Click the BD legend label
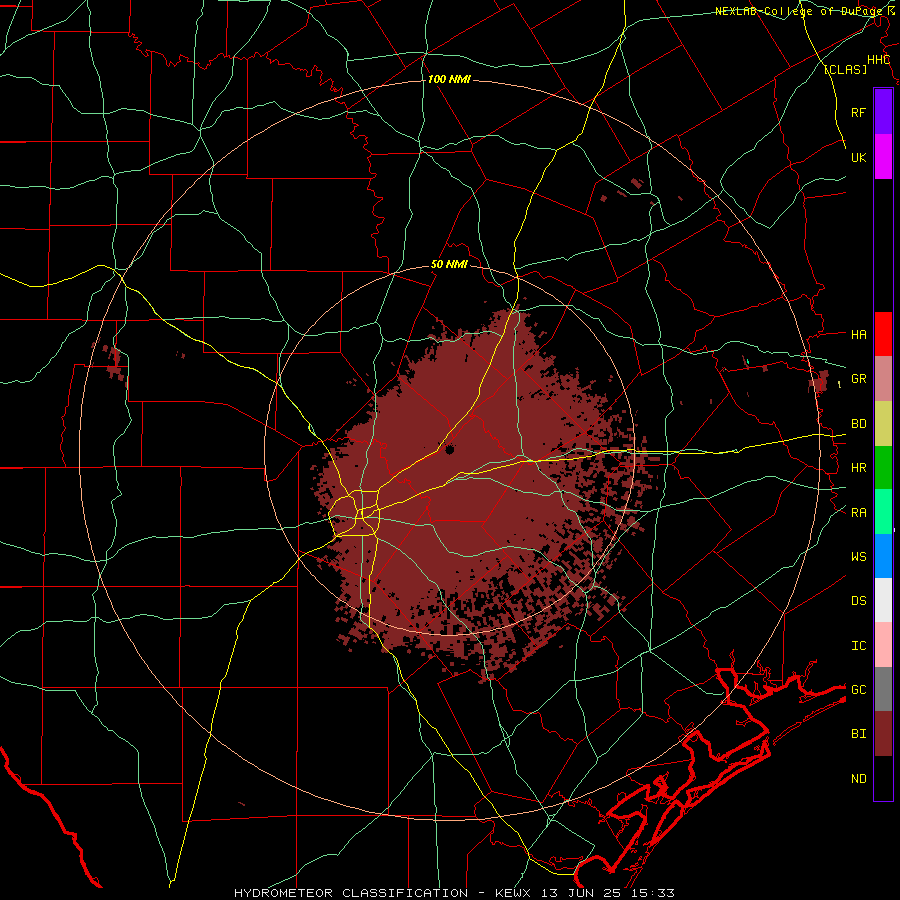Image resolution: width=900 pixels, height=900 pixels. click(858, 424)
